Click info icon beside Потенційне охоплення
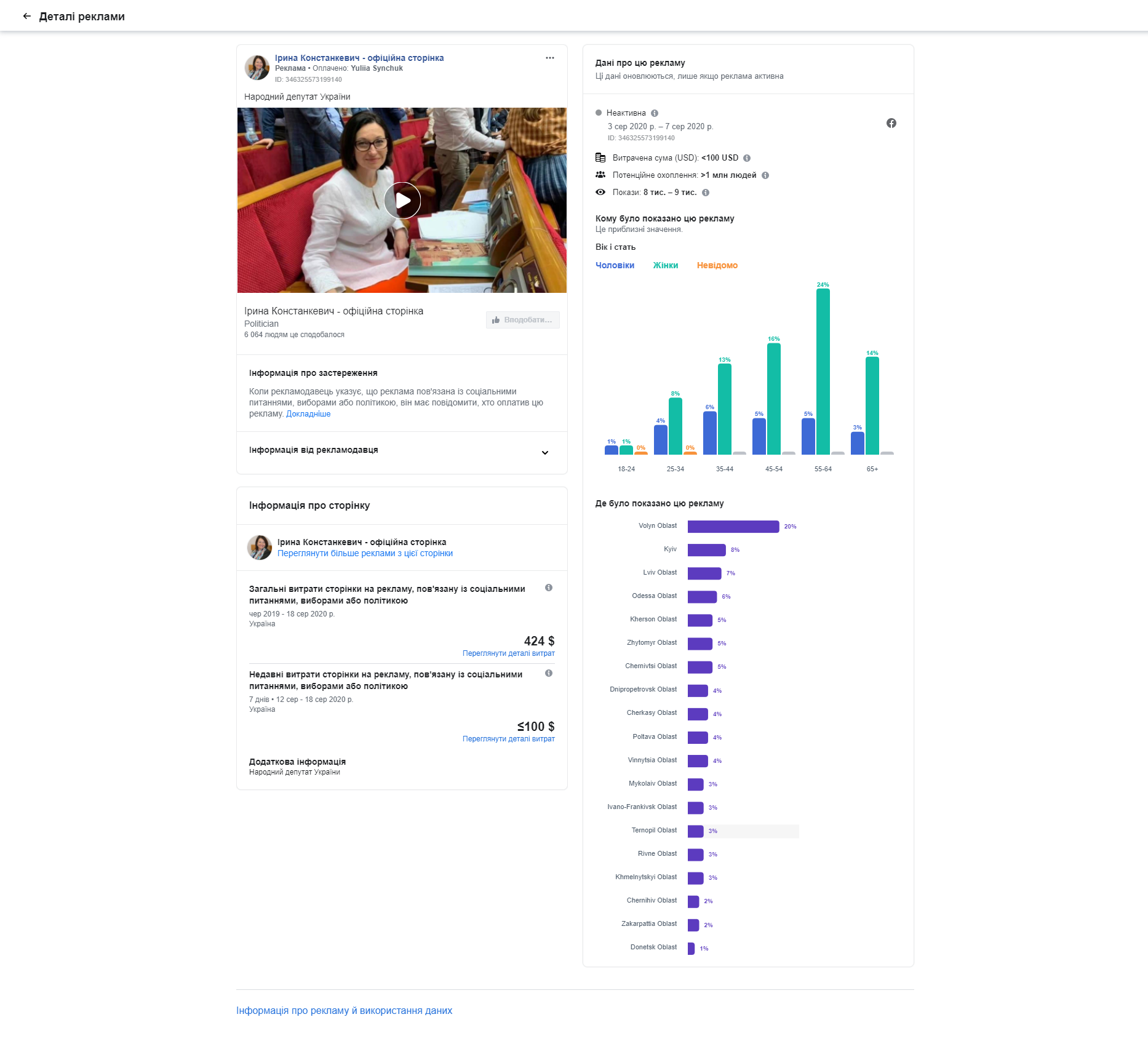The height and width of the screenshot is (1041, 1148). [765, 175]
